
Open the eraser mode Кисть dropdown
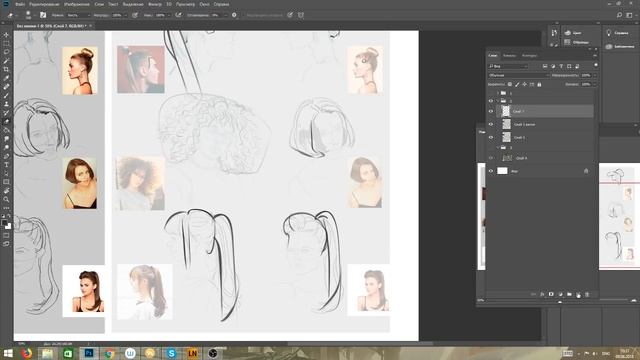coord(78,15)
